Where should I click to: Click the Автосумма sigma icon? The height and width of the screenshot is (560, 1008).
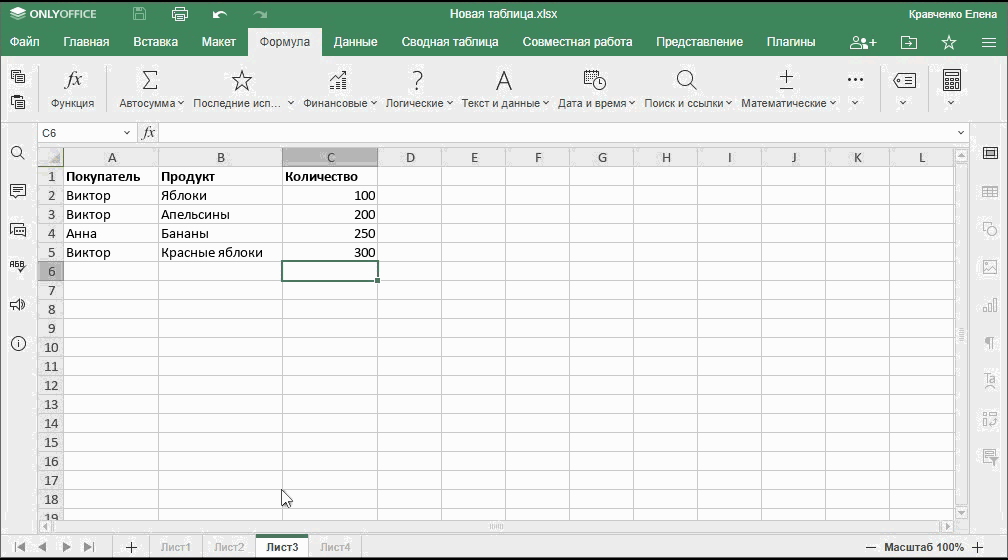coord(149,80)
